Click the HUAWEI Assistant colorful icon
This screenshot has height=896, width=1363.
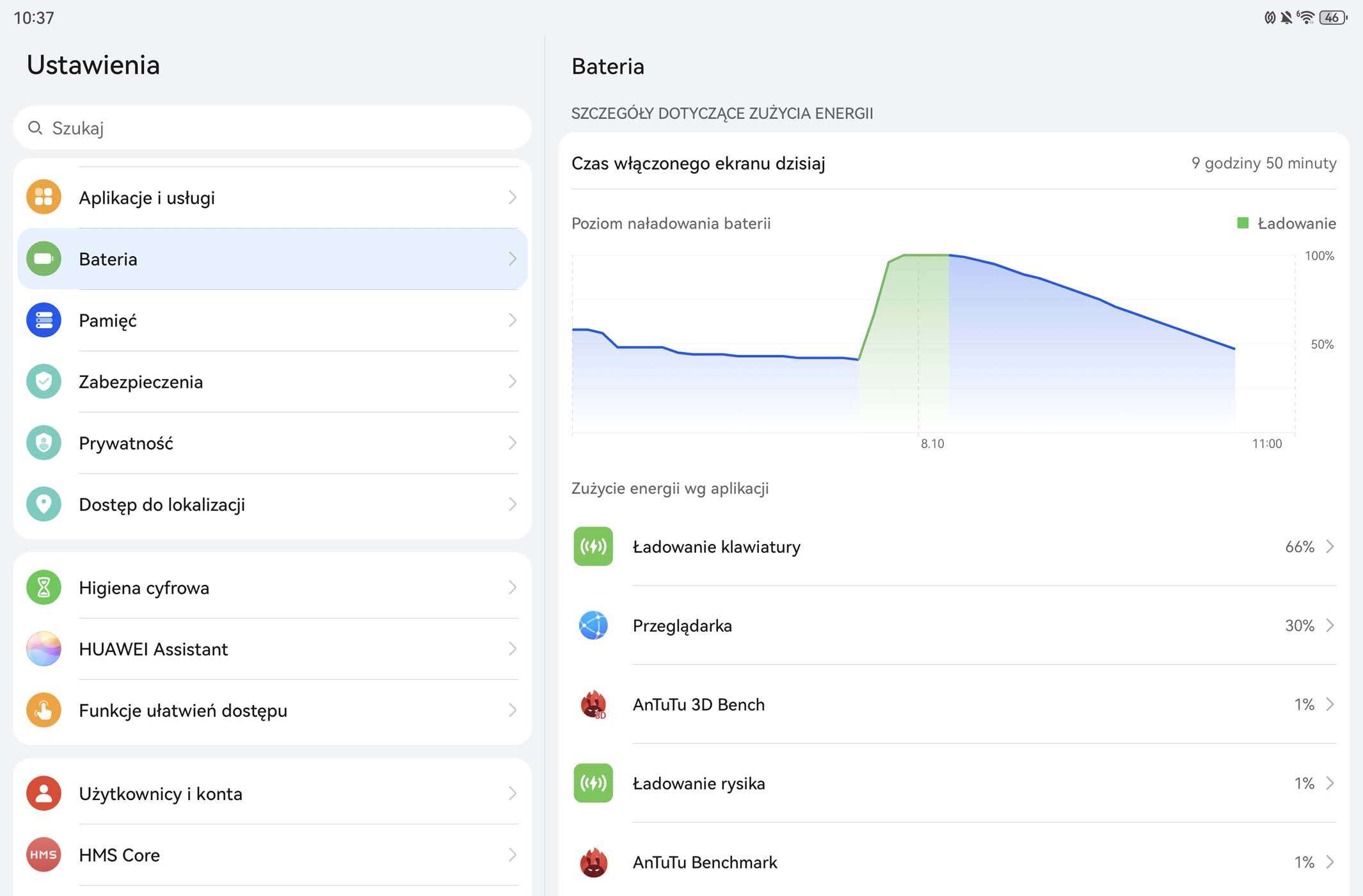coord(44,649)
